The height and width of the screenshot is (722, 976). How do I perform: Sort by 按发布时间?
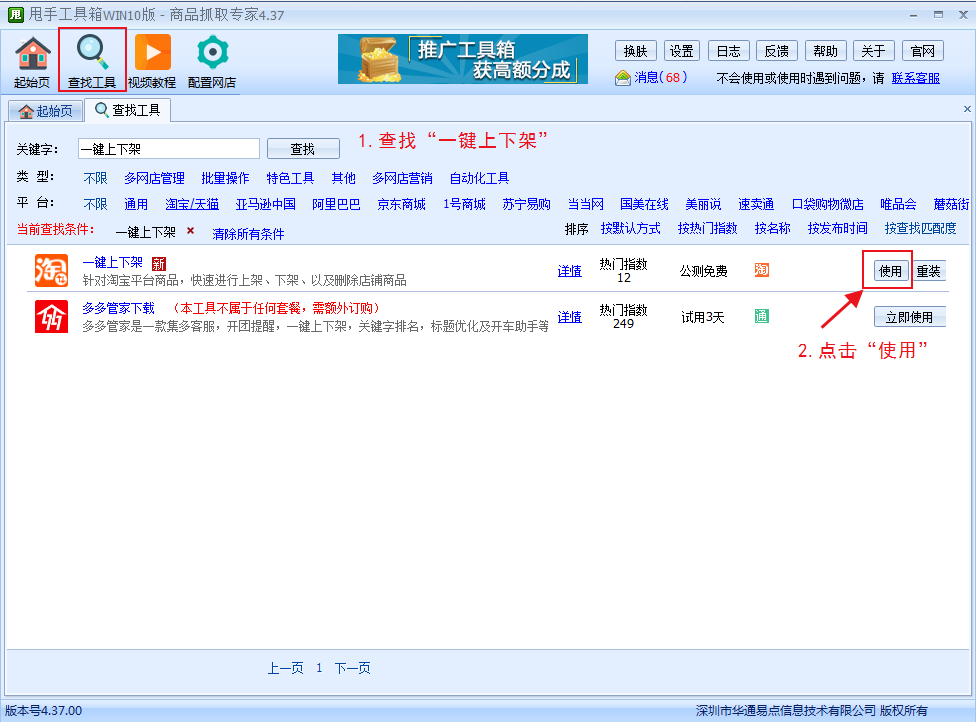(838, 228)
